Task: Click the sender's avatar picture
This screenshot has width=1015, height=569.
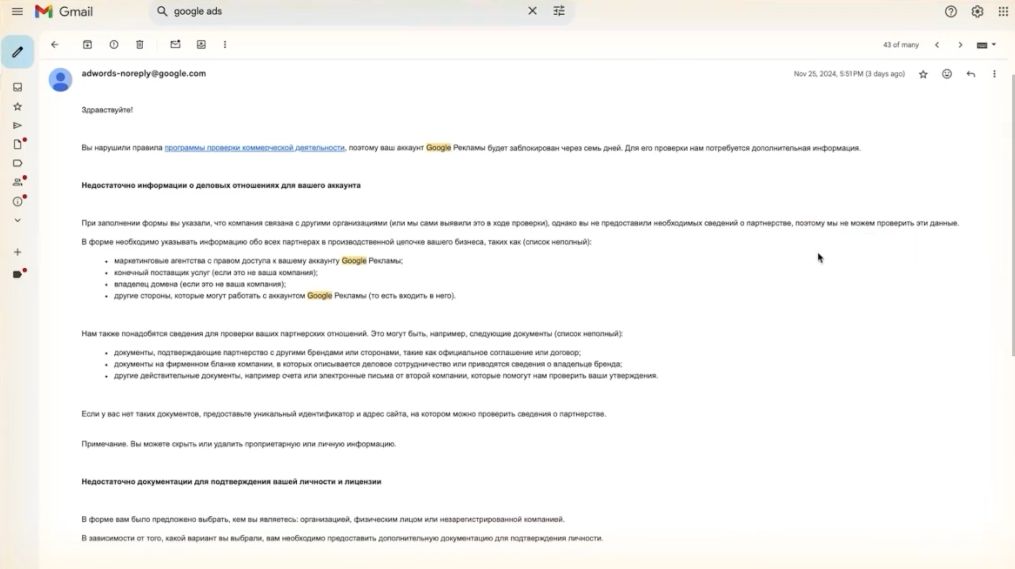Action: (60, 80)
